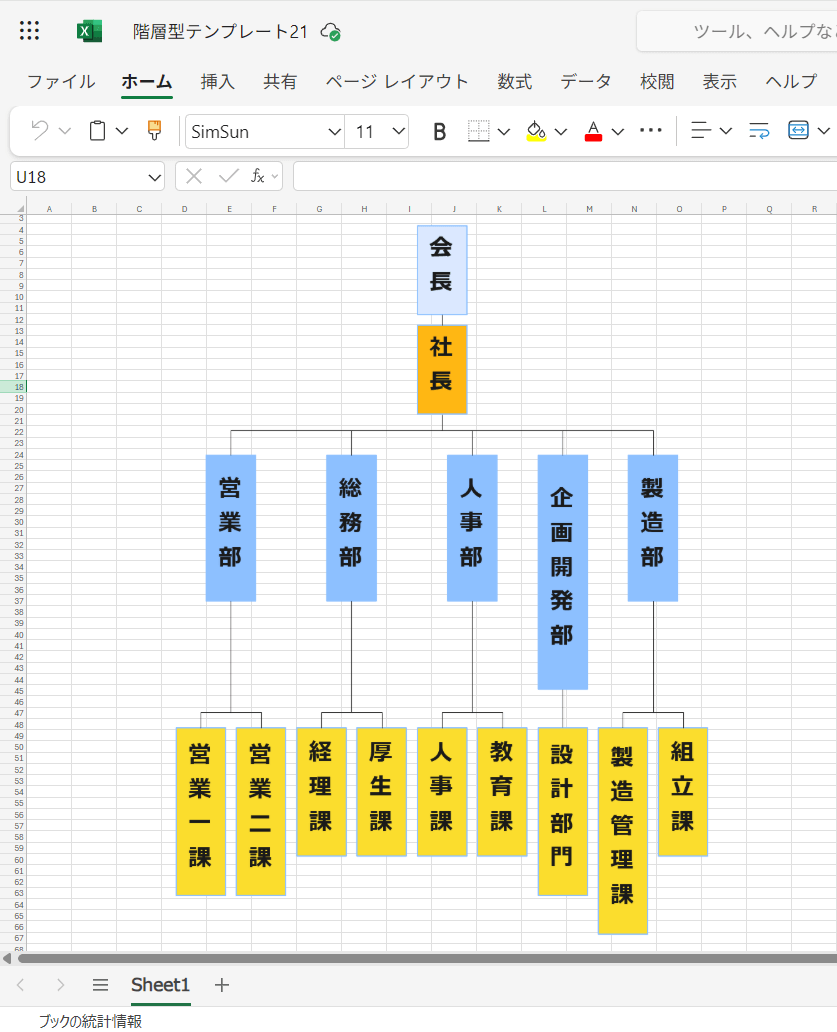Expand the borders options arrow
The image size is (837, 1032).
504,132
